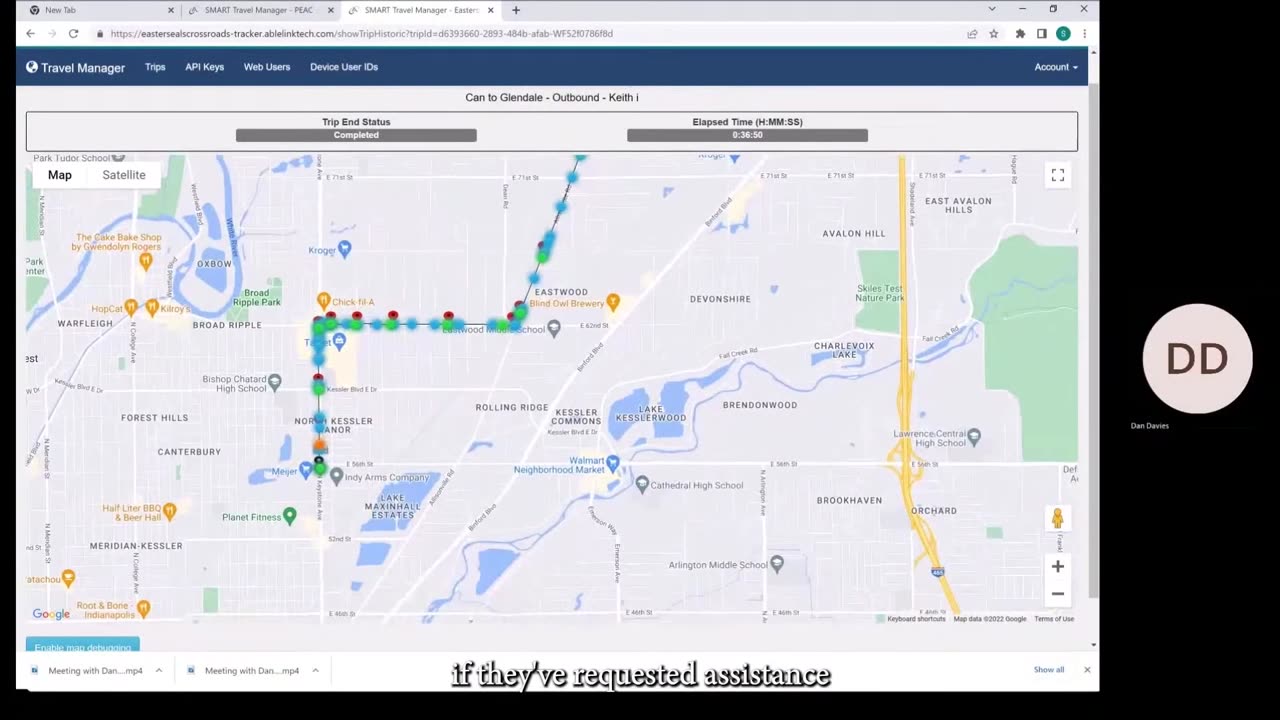Open the API Keys page
Screen dimensions: 1280x720
pos(204,67)
